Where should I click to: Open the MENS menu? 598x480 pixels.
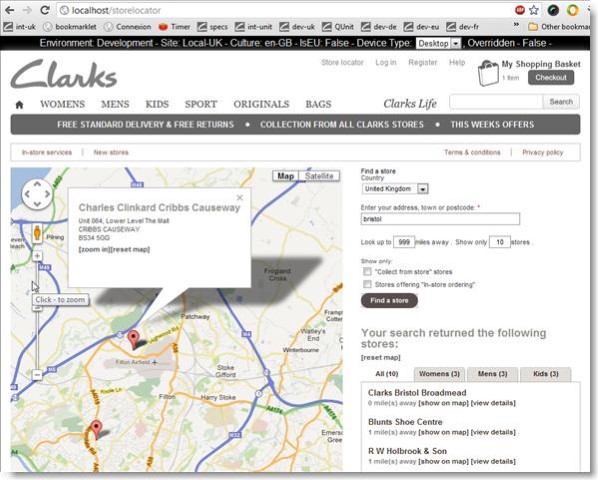coord(115,104)
